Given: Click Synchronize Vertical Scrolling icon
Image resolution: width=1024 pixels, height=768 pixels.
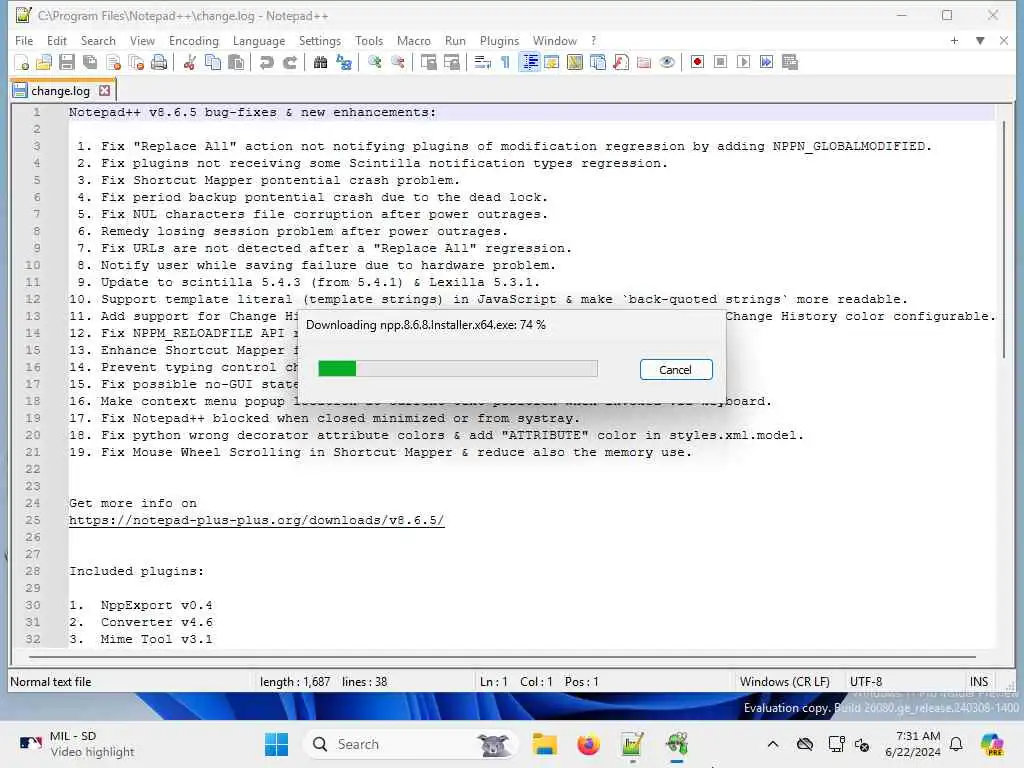Looking at the screenshot, I should 428,63.
